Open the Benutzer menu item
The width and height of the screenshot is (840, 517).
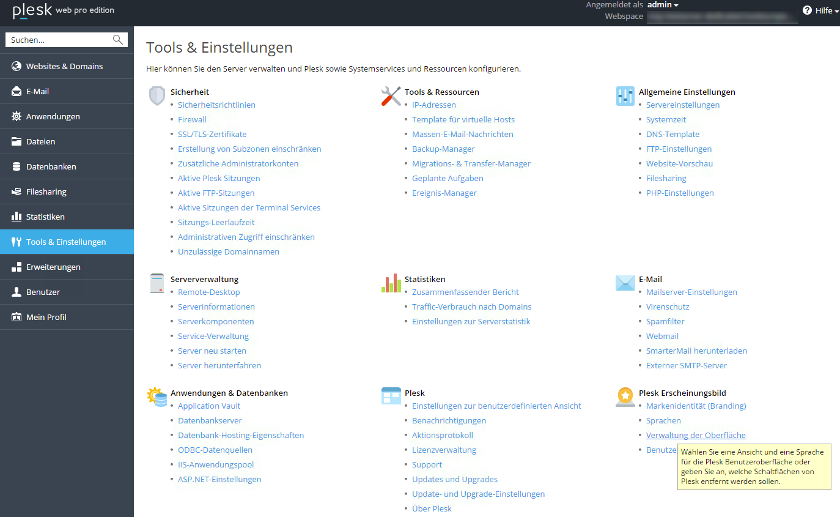point(67,292)
